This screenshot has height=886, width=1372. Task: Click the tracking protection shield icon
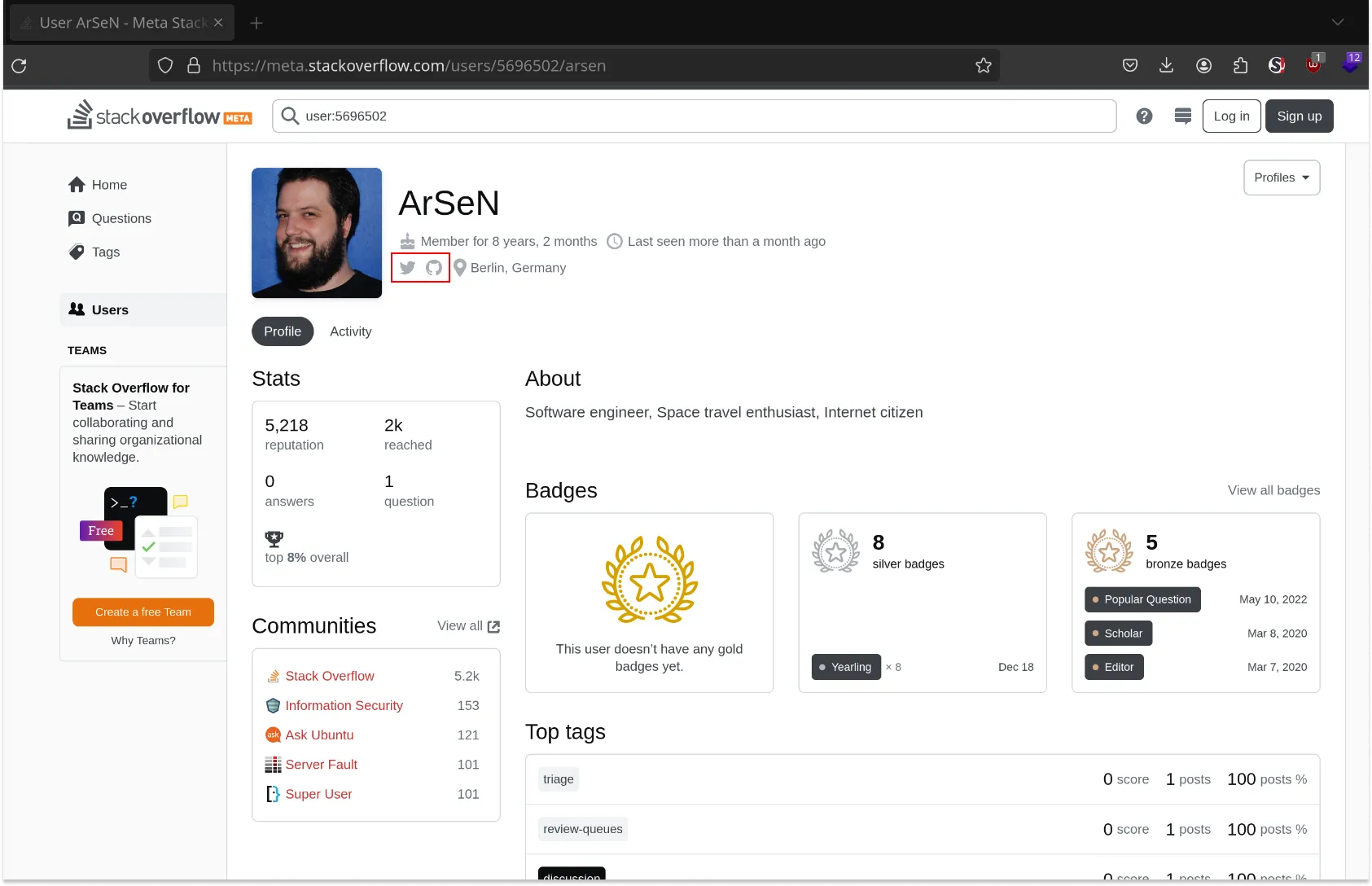(x=165, y=66)
